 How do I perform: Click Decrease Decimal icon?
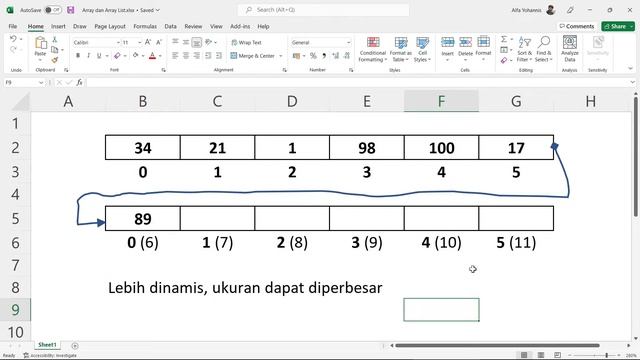(347, 56)
